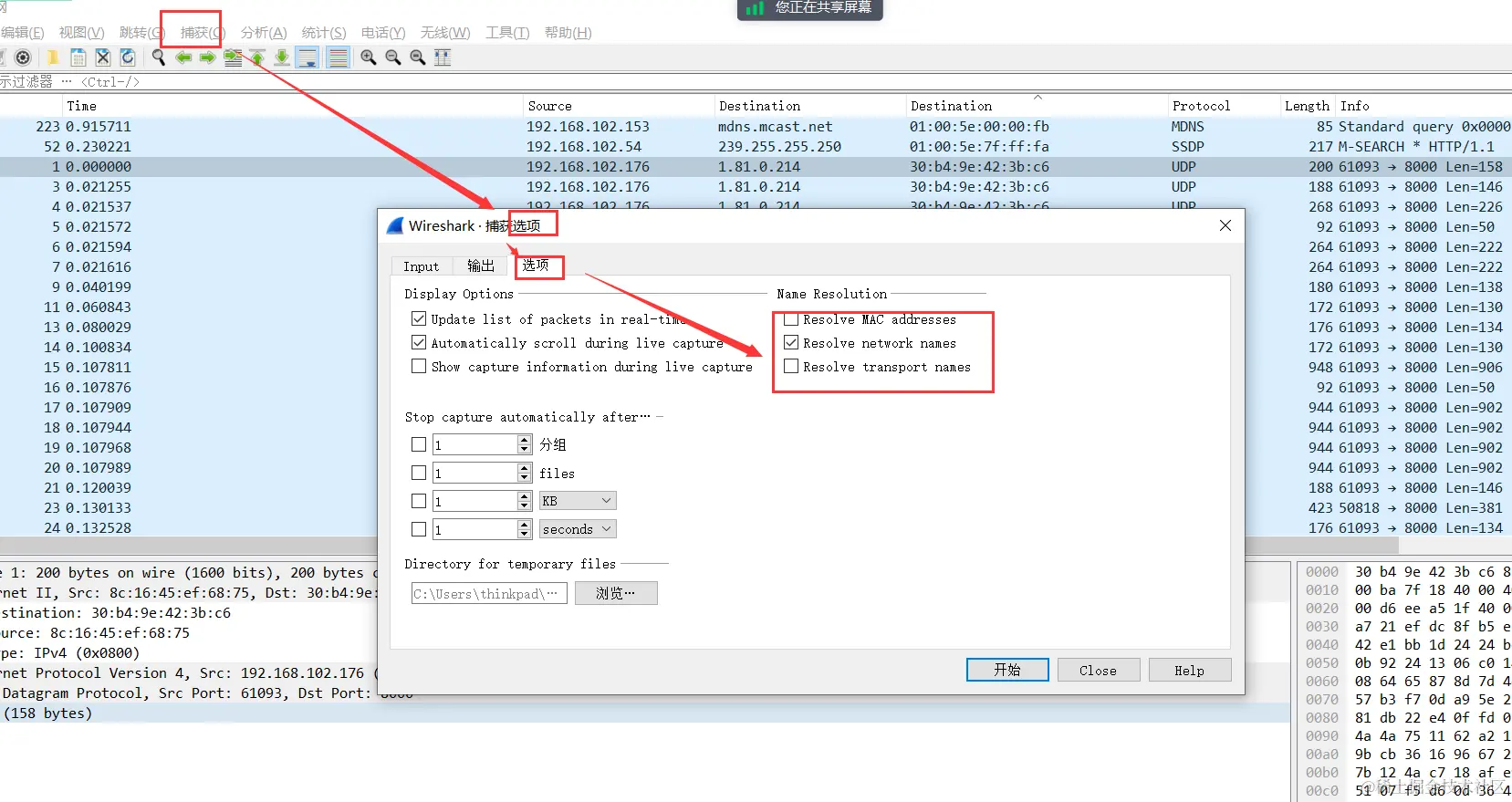This screenshot has width=1512, height=802.
Task: Check stop capture after 分组 packets checkbox
Action: [x=419, y=444]
